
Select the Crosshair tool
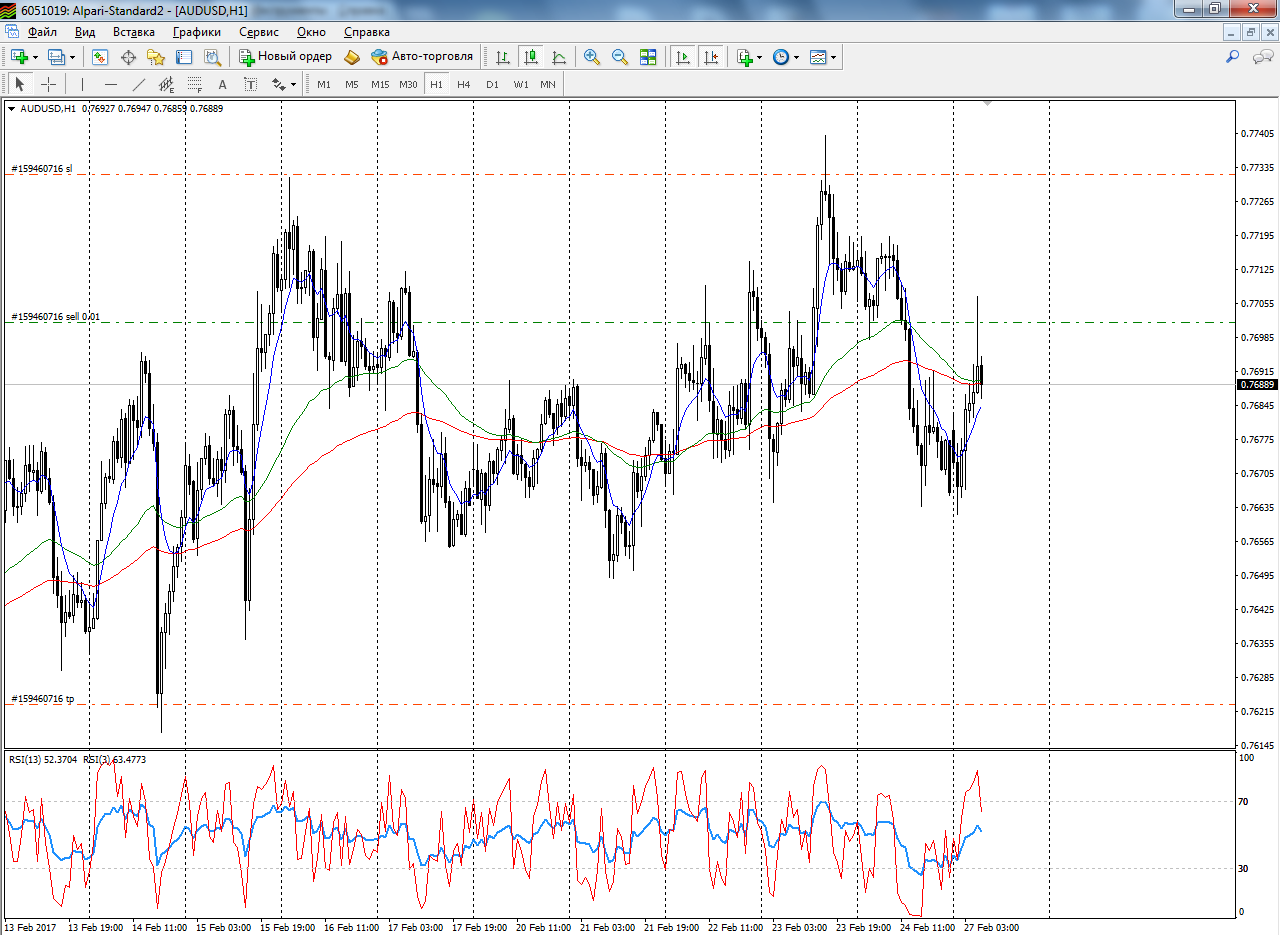[x=48, y=84]
